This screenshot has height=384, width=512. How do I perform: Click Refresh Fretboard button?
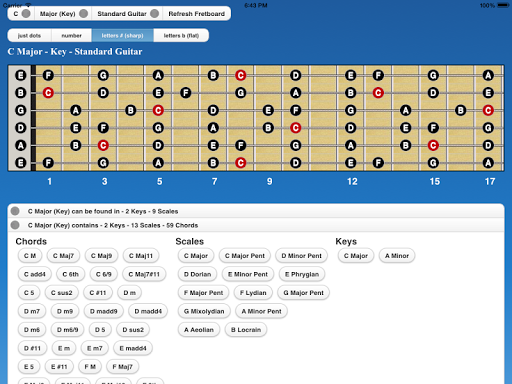coord(197,14)
